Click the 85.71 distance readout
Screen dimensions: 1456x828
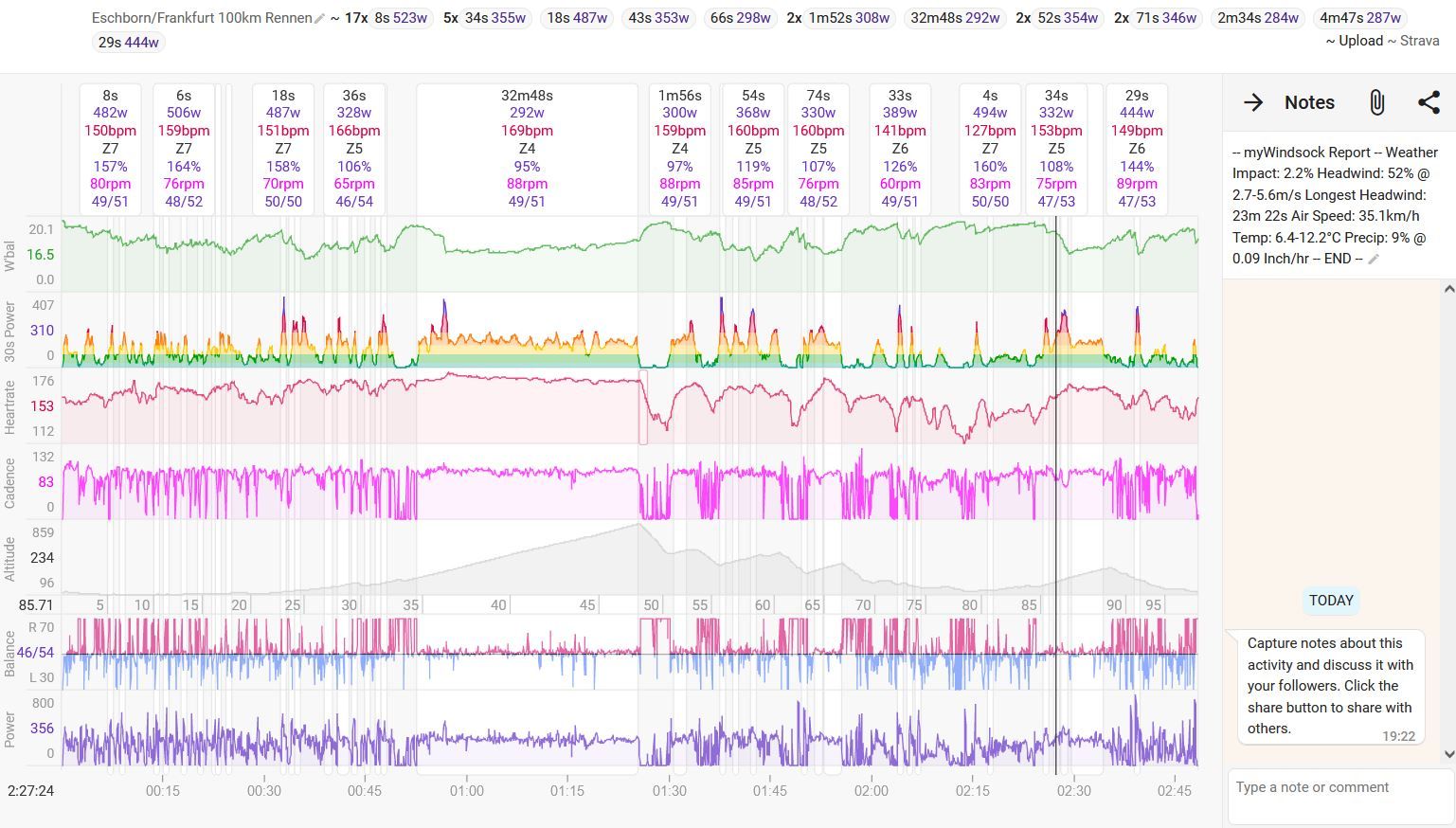35,604
